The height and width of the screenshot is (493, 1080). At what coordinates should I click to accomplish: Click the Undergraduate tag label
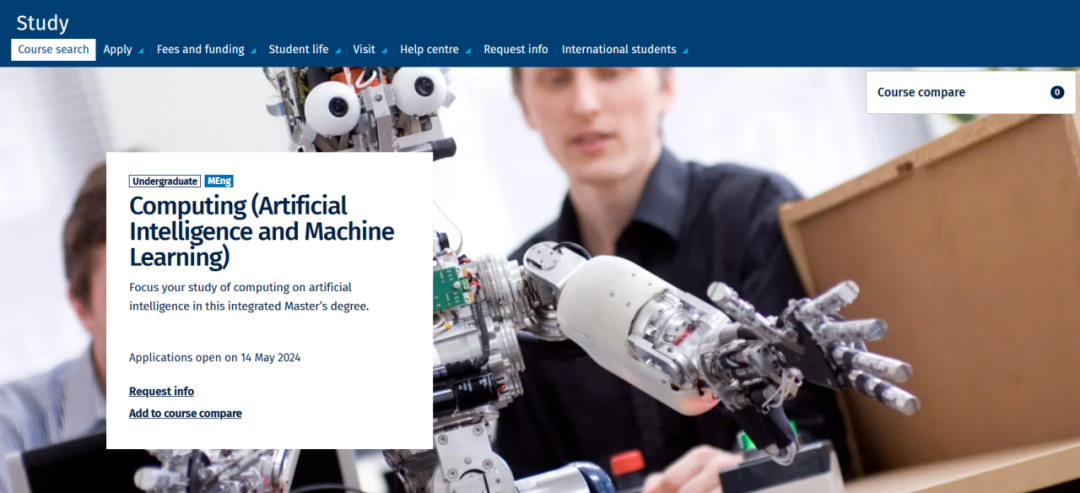pos(165,181)
